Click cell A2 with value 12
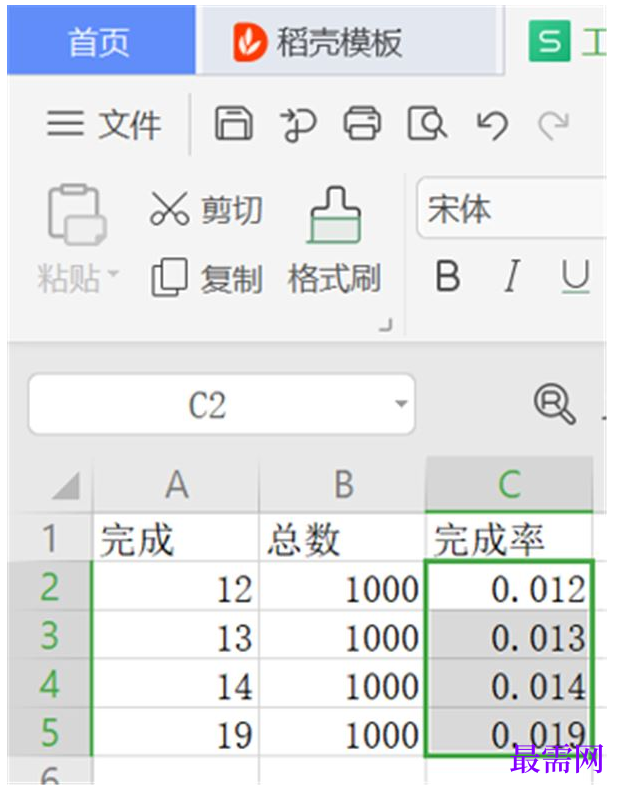Screen dimensions: 622x790 176,586
